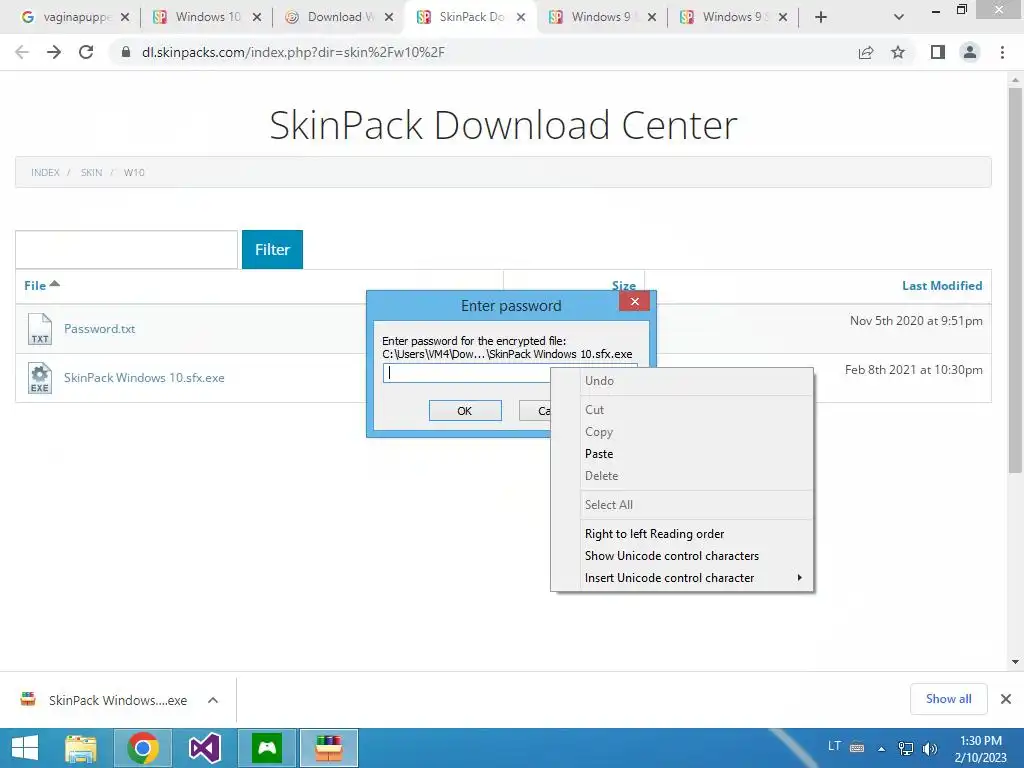1024x768 pixels.
Task: Click the blue Filter button
Action: pyautogui.click(x=272, y=249)
